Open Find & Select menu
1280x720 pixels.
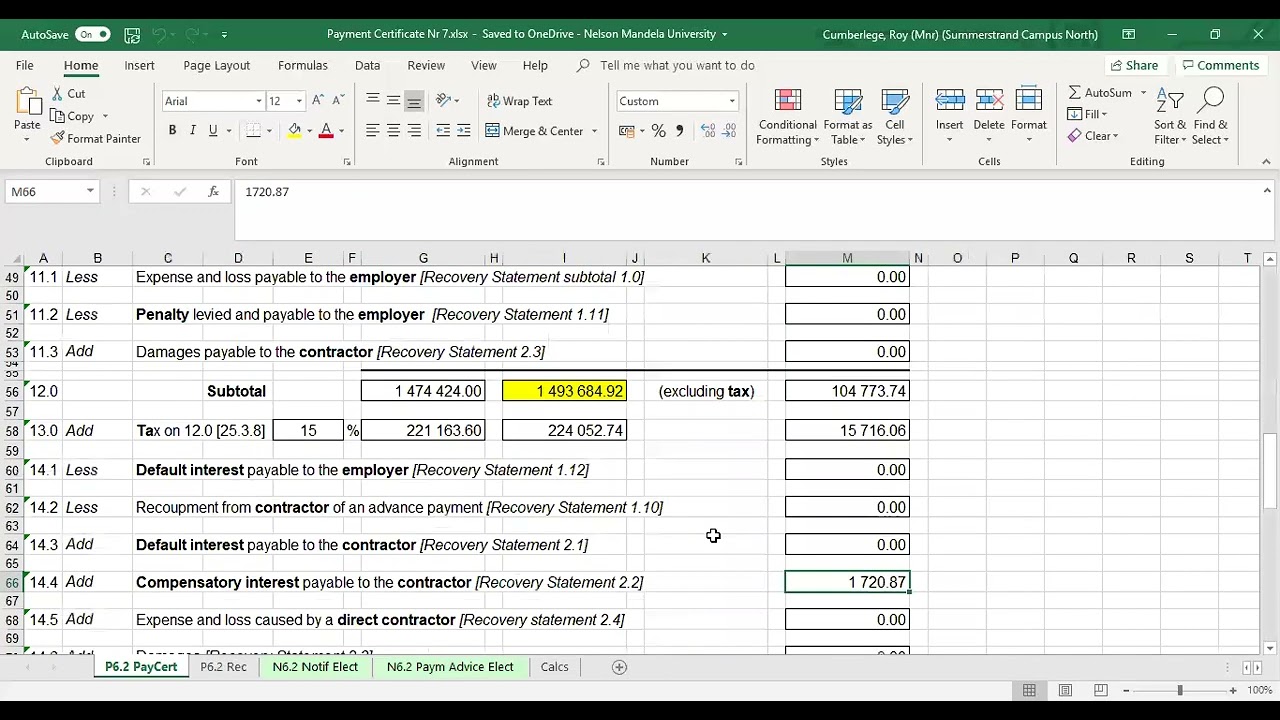pyautogui.click(x=1211, y=117)
